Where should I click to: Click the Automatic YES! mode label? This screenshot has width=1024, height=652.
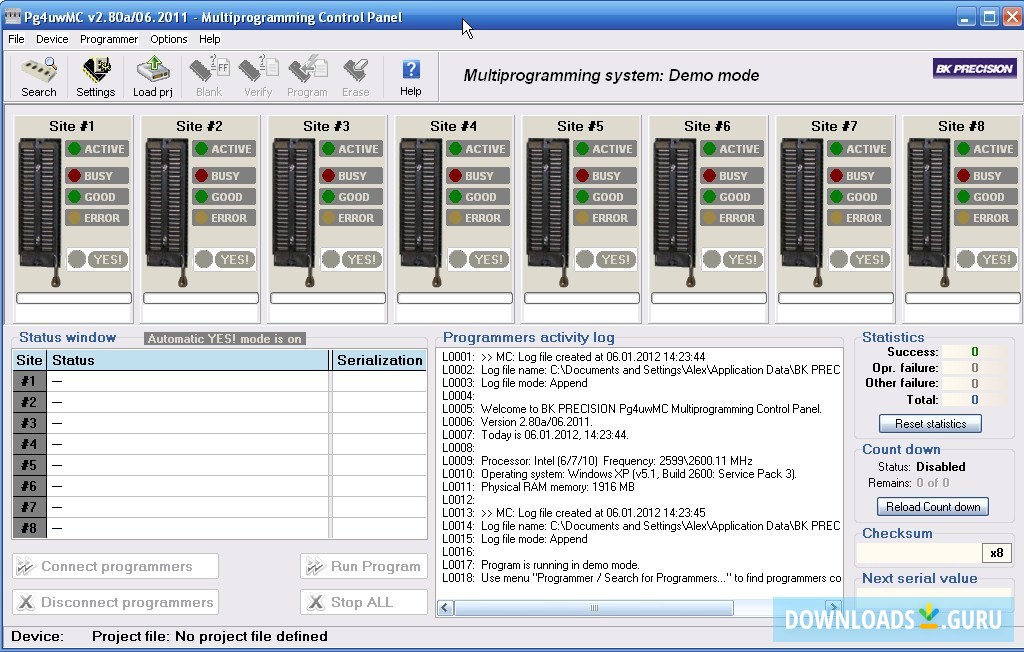[x=225, y=339]
